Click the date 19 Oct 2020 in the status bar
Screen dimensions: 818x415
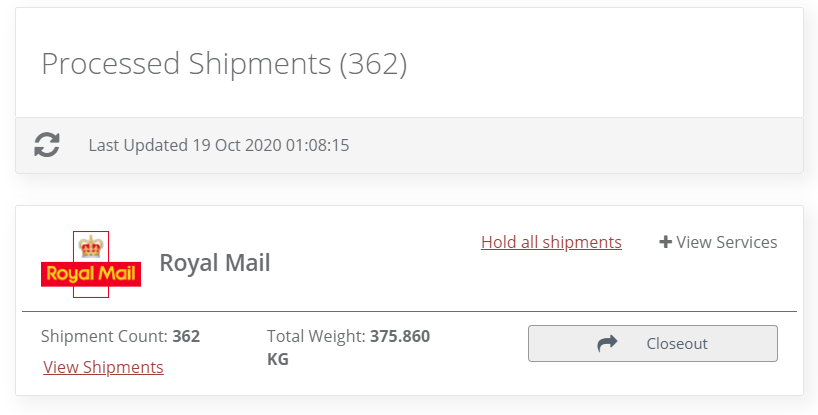click(238, 145)
